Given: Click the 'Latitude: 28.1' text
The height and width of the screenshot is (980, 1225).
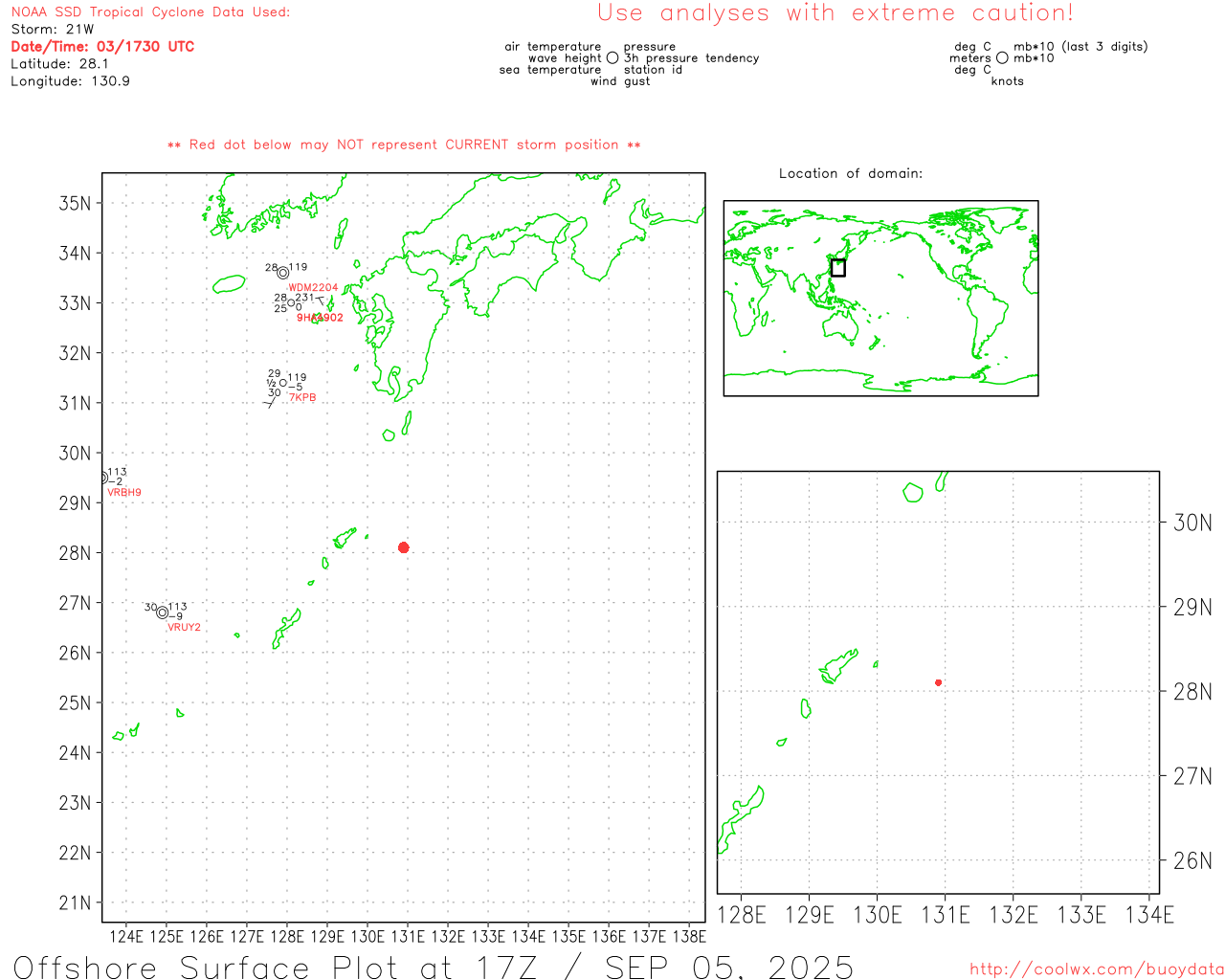Looking at the screenshot, I should click(x=59, y=64).
